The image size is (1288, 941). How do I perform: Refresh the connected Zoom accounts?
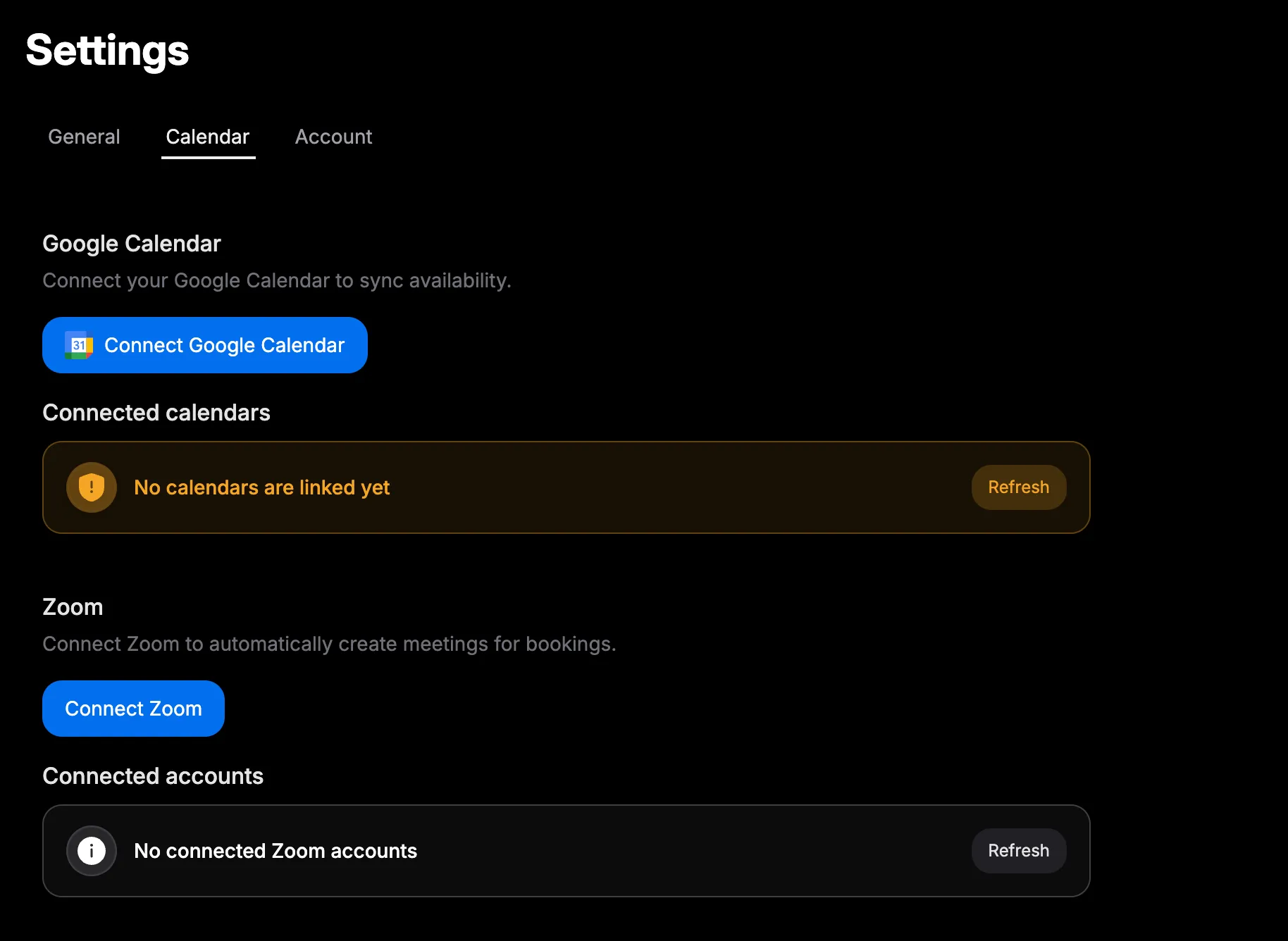click(1018, 850)
